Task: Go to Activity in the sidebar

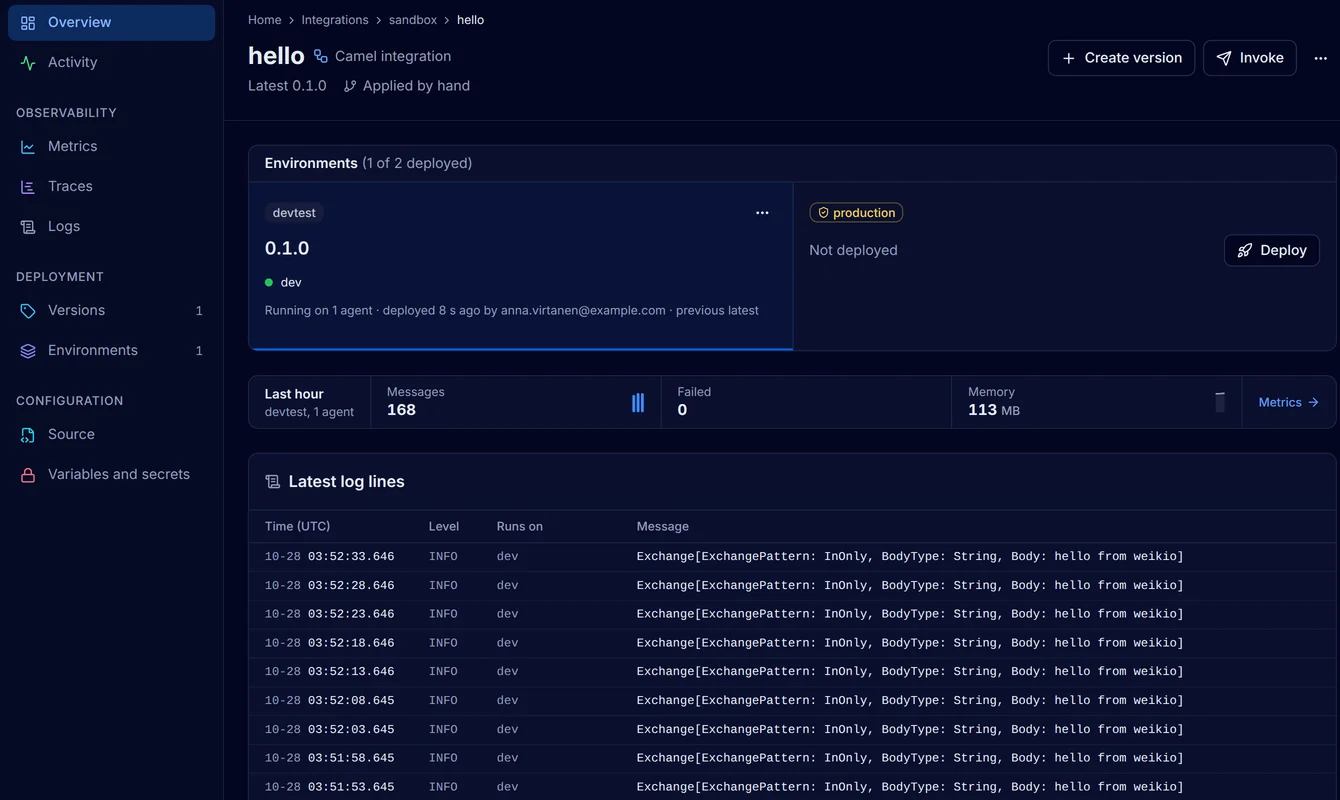Action: pyautogui.click(x=111, y=62)
